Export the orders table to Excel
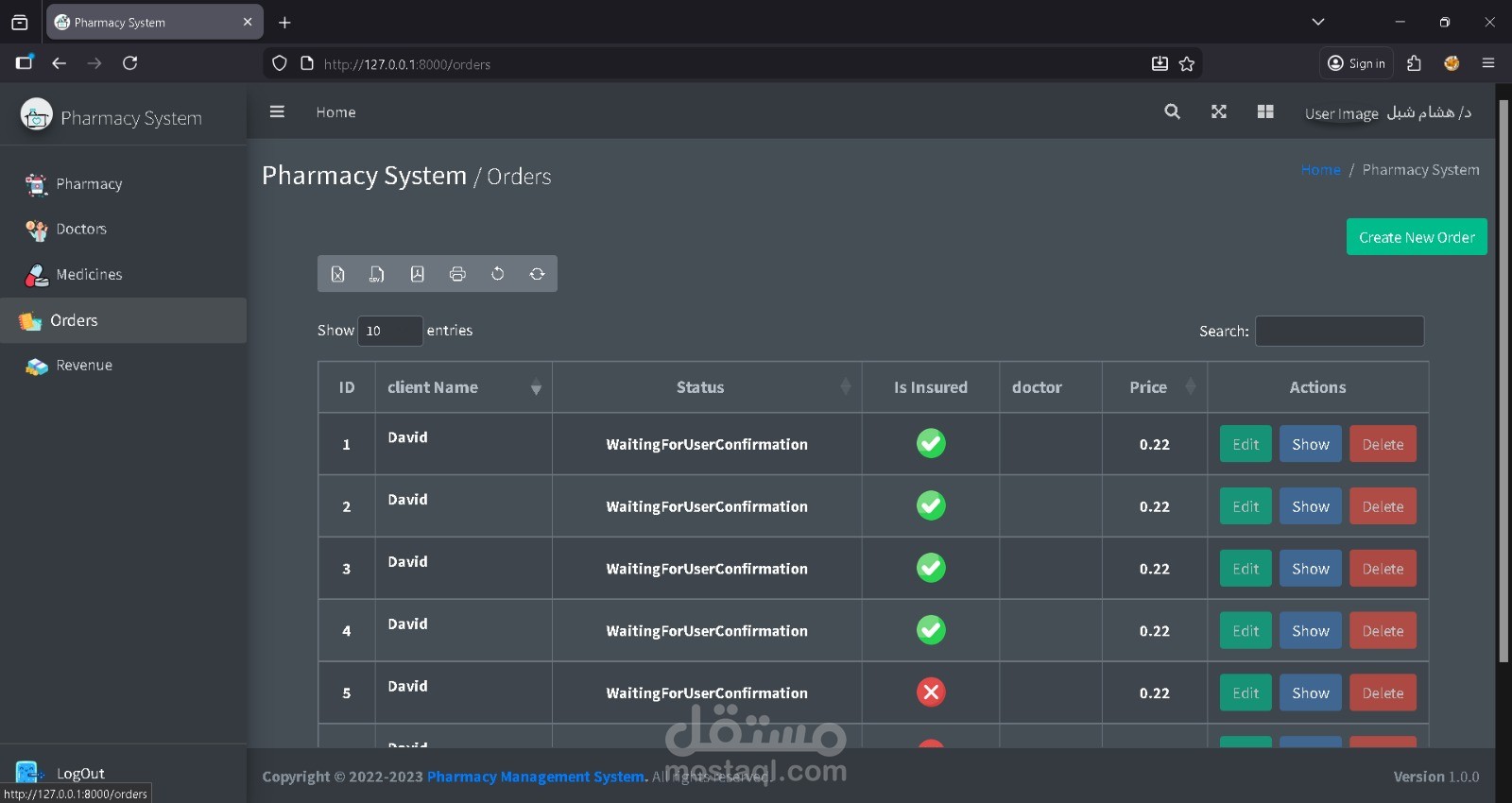Image resolution: width=1512 pixels, height=803 pixels. tap(337, 274)
